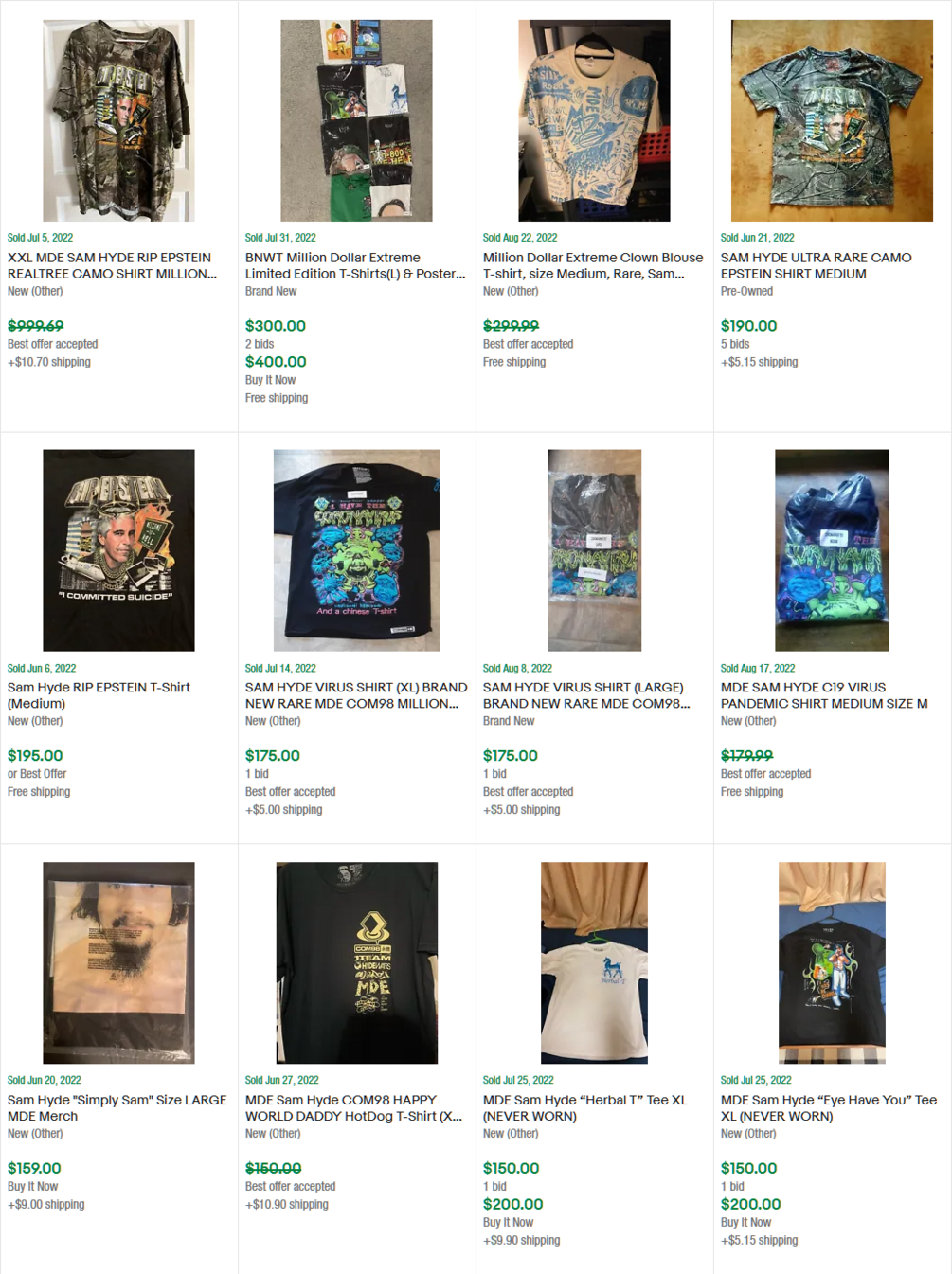Open the C19 Virus Pandemic shirt image
Image resolution: width=952 pixels, height=1274 pixels.
click(x=832, y=550)
